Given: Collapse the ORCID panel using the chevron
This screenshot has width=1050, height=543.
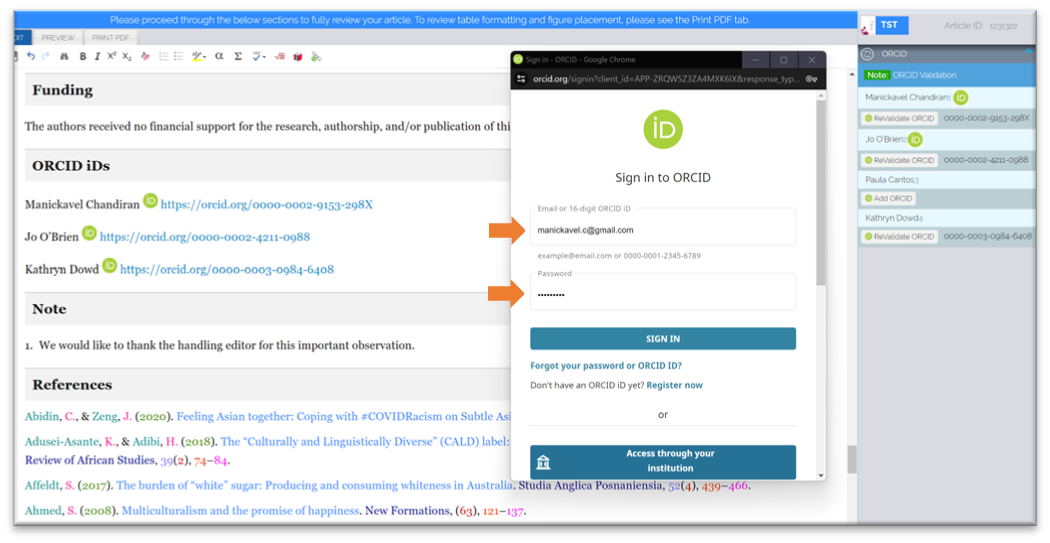Looking at the screenshot, I should (1027, 54).
